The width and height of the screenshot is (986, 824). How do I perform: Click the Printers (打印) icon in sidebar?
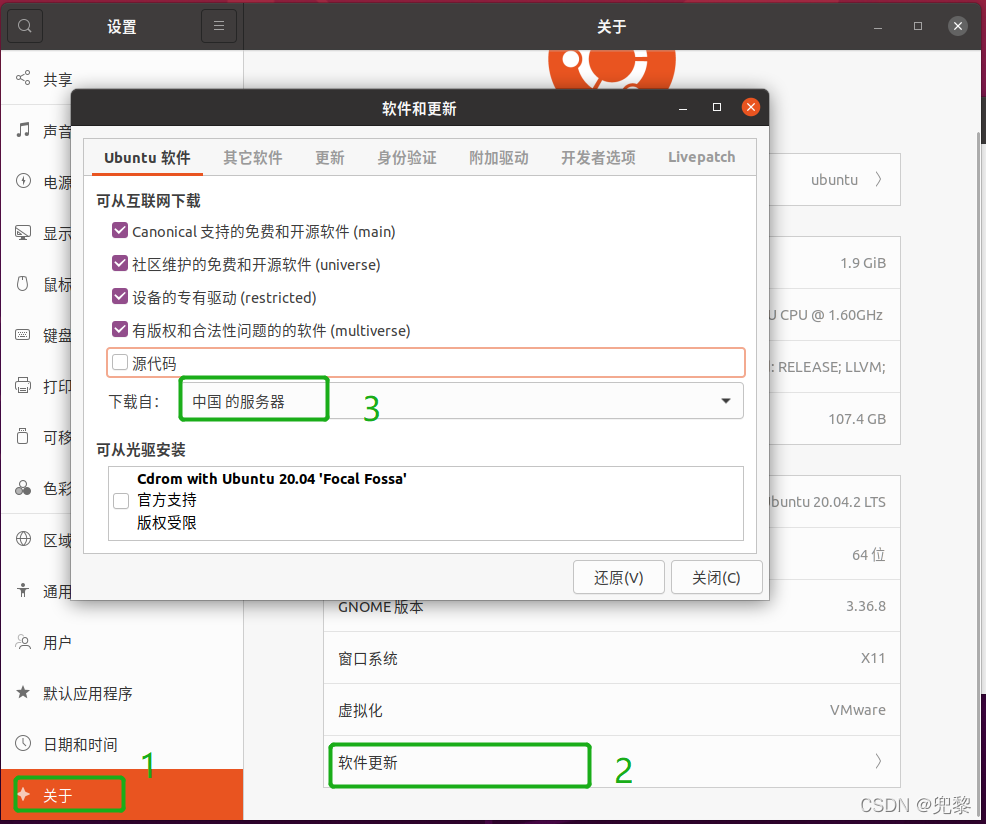(23, 386)
